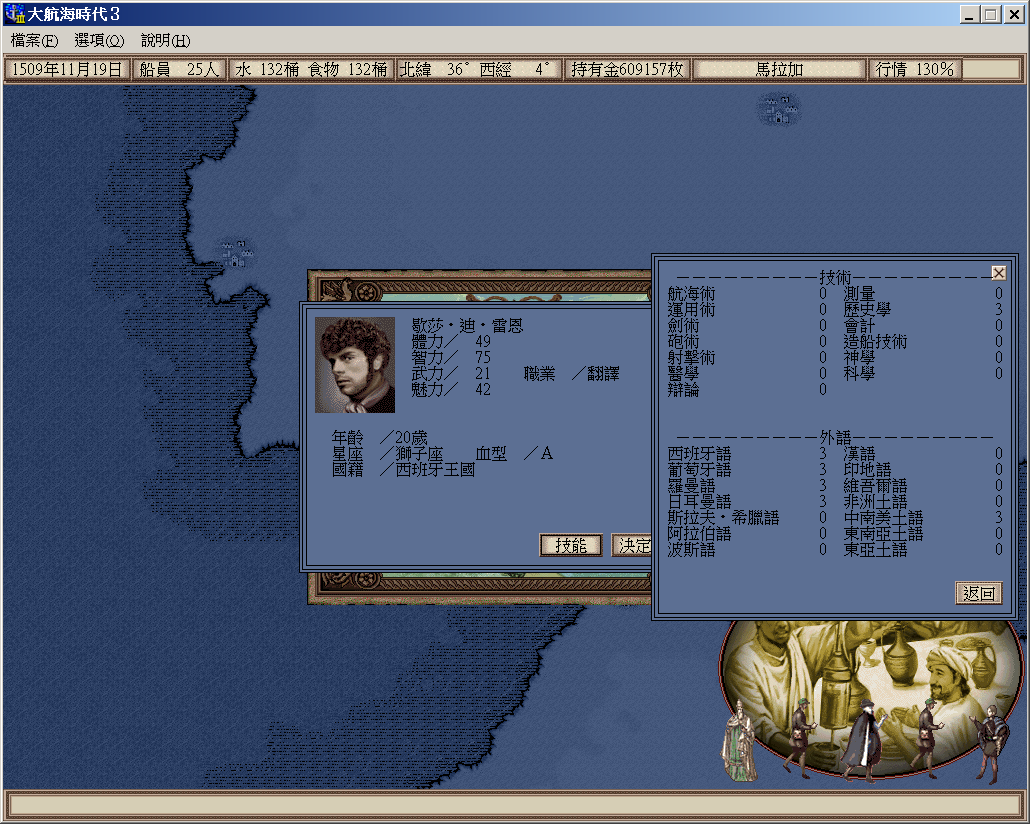Select the right green-hatted walking man
The image size is (1030, 824).
pyautogui.click(x=929, y=738)
